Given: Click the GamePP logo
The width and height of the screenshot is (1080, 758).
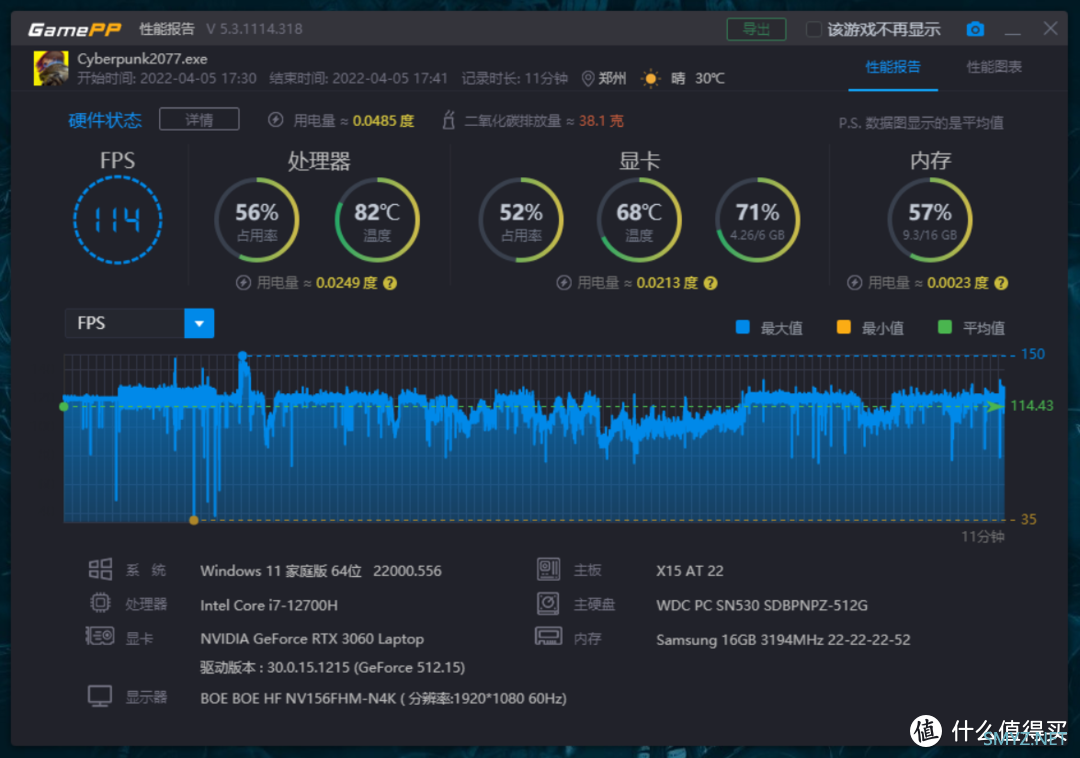Looking at the screenshot, I should point(74,30).
